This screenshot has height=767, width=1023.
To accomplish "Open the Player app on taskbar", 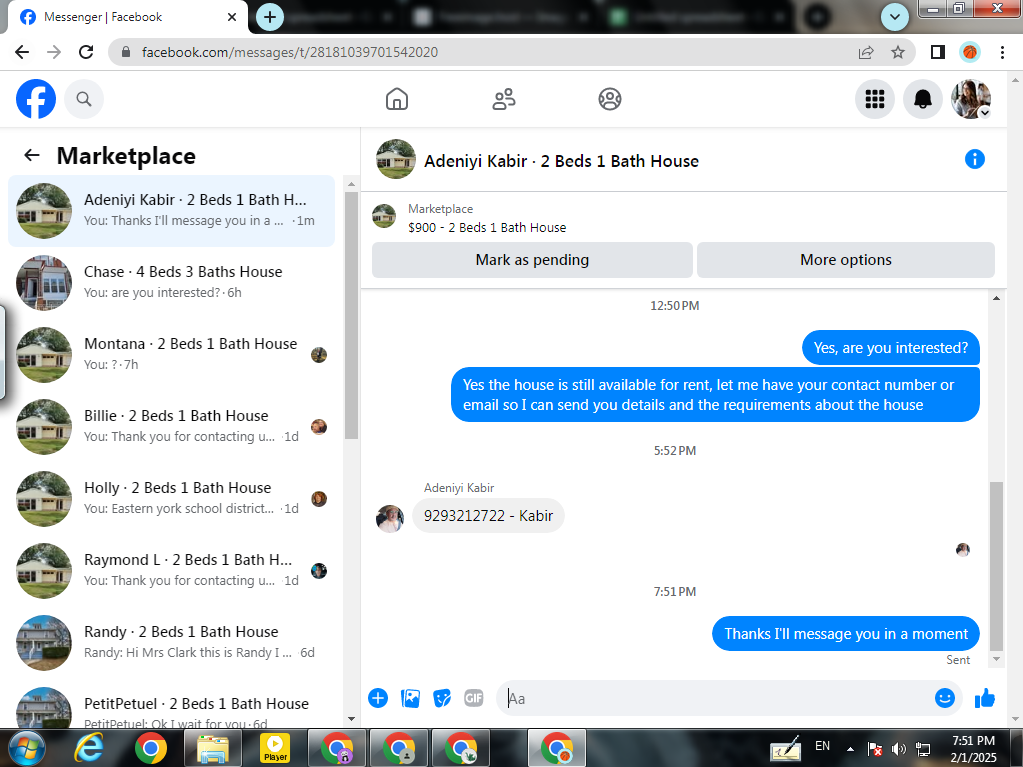I will click(275, 747).
